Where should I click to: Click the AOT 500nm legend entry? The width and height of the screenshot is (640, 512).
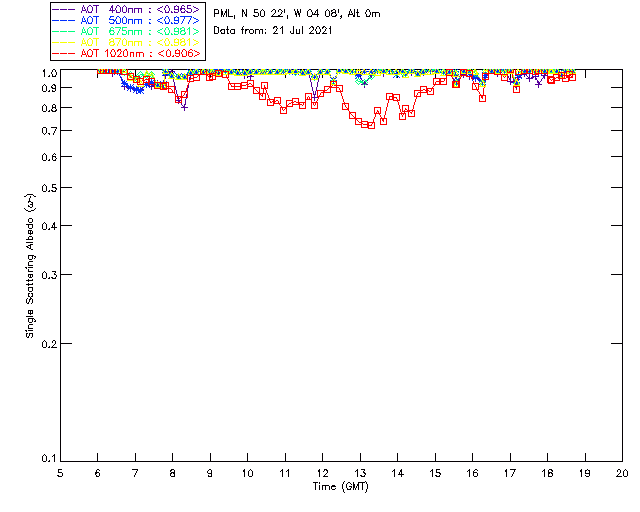click(126, 20)
